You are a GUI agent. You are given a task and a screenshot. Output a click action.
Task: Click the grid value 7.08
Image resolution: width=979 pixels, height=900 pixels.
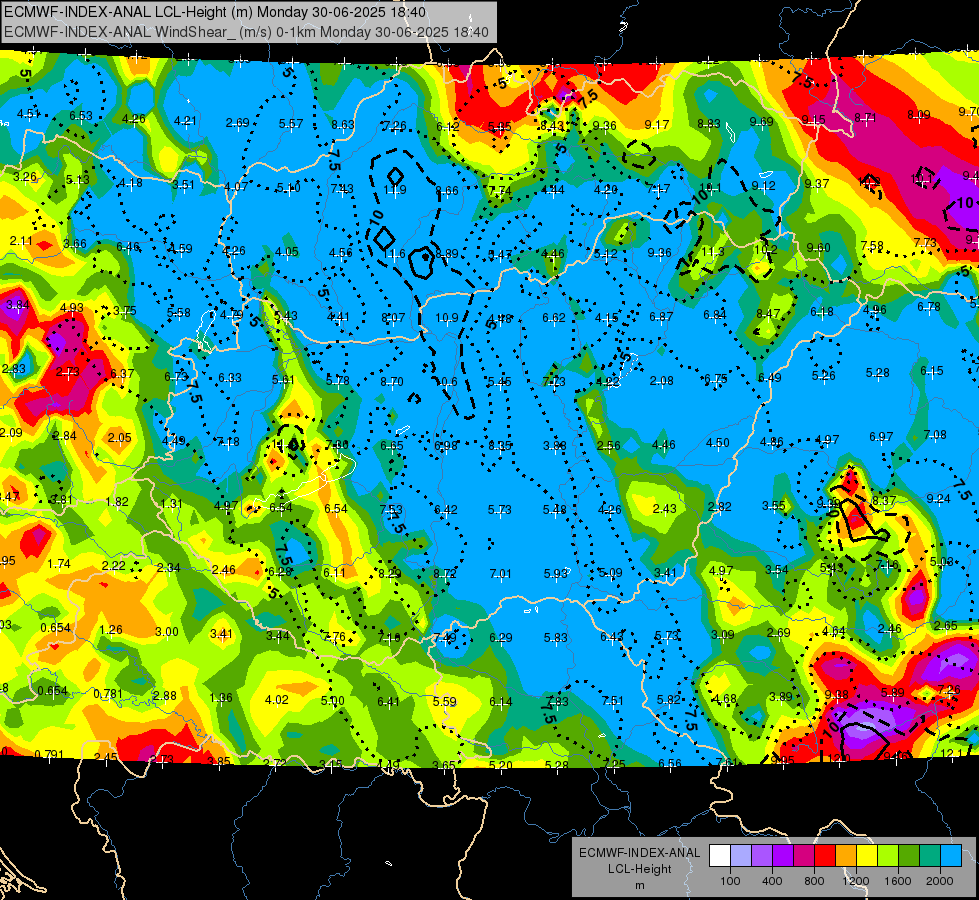(935, 434)
